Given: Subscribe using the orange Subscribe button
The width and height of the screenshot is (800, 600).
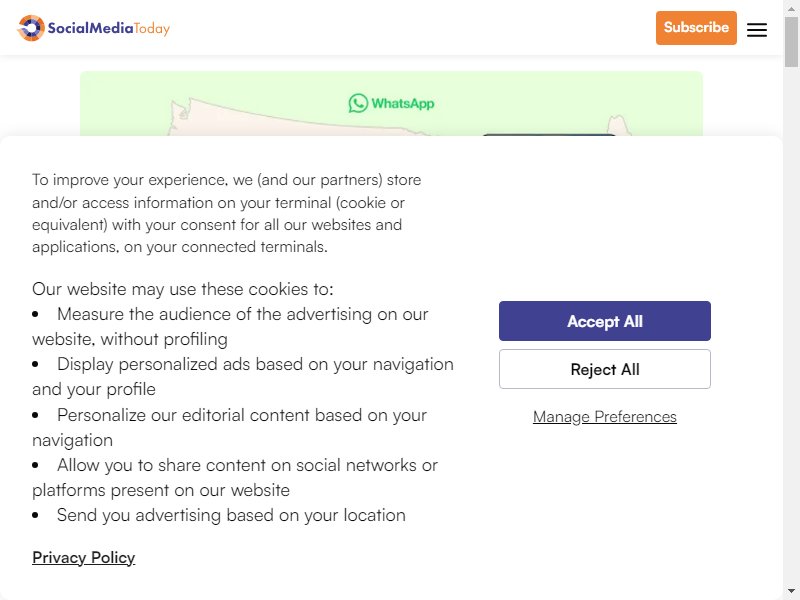Looking at the screenshot, I should coord(696,28).
